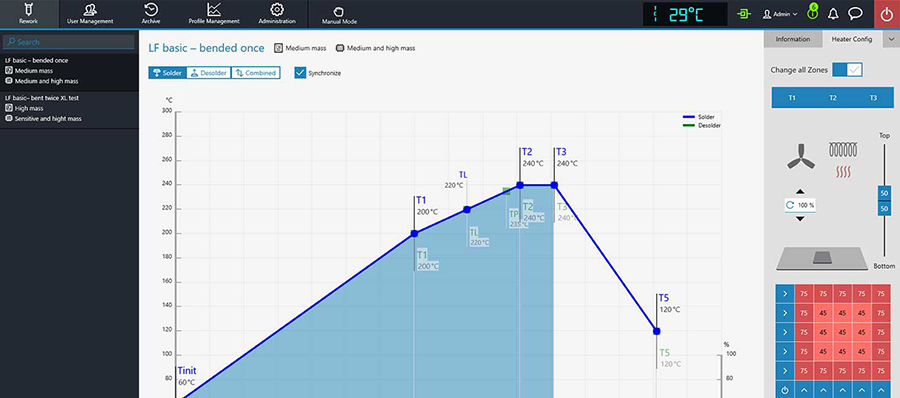
Task: Select the Combined mode button
Action: [256, 73]
